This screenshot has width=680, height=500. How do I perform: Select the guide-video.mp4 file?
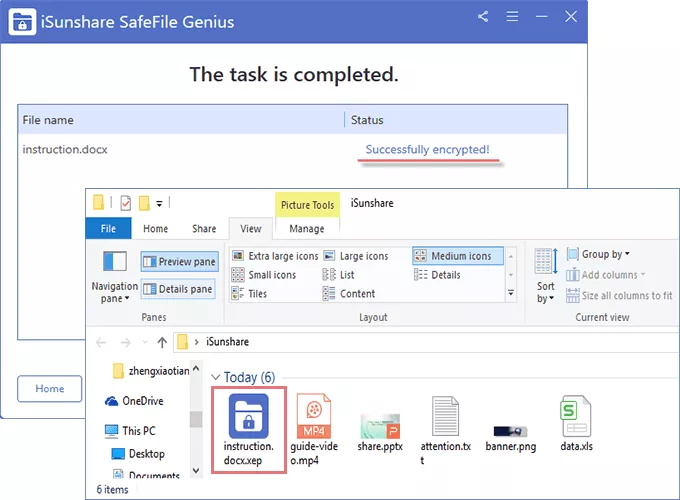point(314,430)
